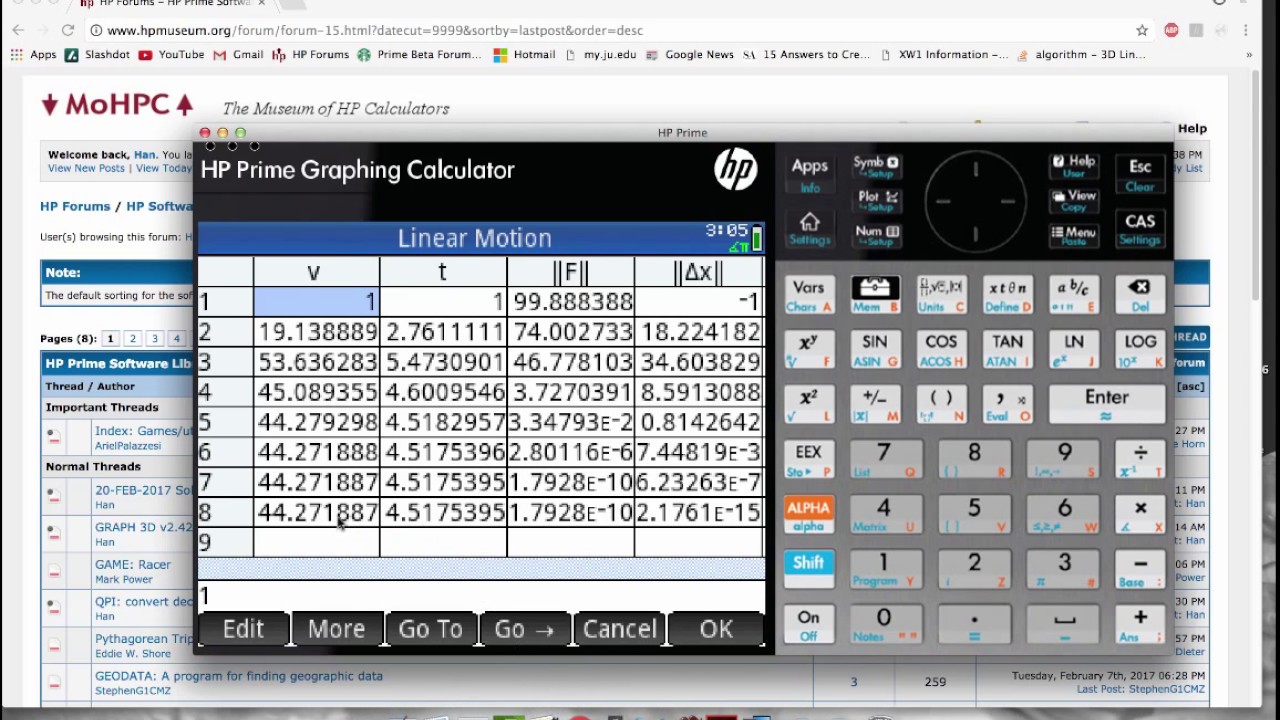Viewport: 1280px width, 720px height.
Task: Tap the SIN key
Action: pyautogui.click(x=874, y=350)
